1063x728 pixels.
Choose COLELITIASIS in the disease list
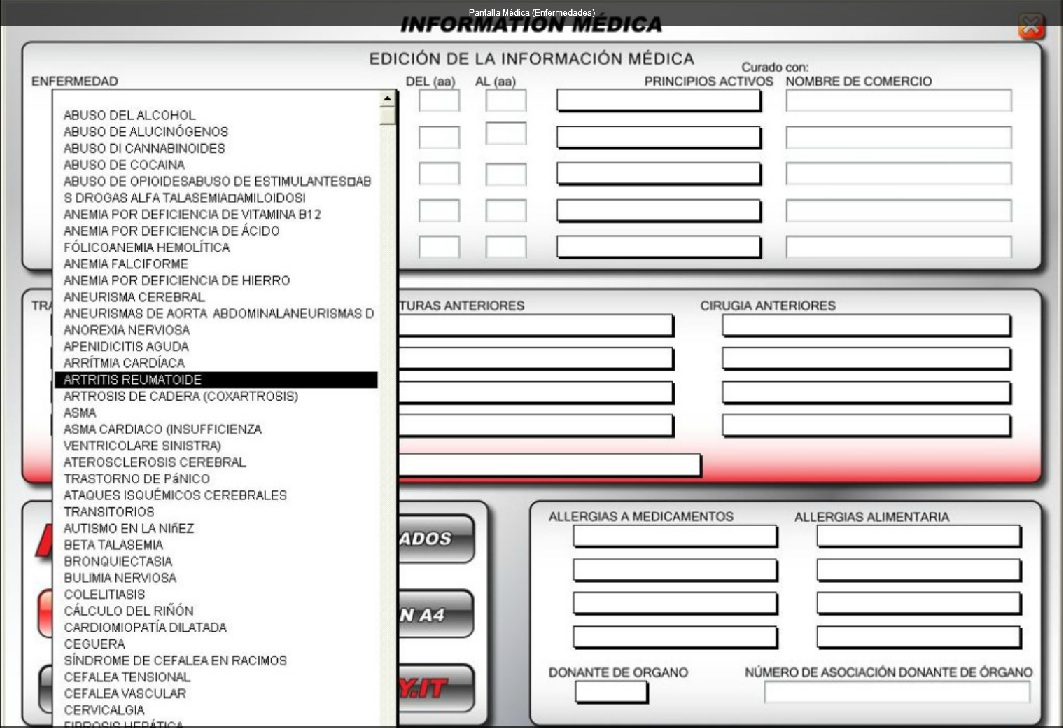(x=104, y=594)
